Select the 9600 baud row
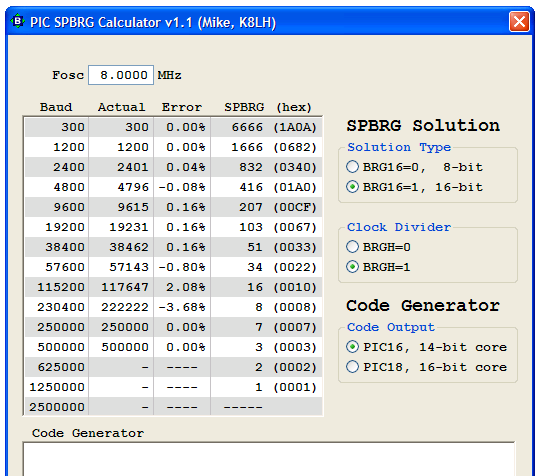 [174, 207]
